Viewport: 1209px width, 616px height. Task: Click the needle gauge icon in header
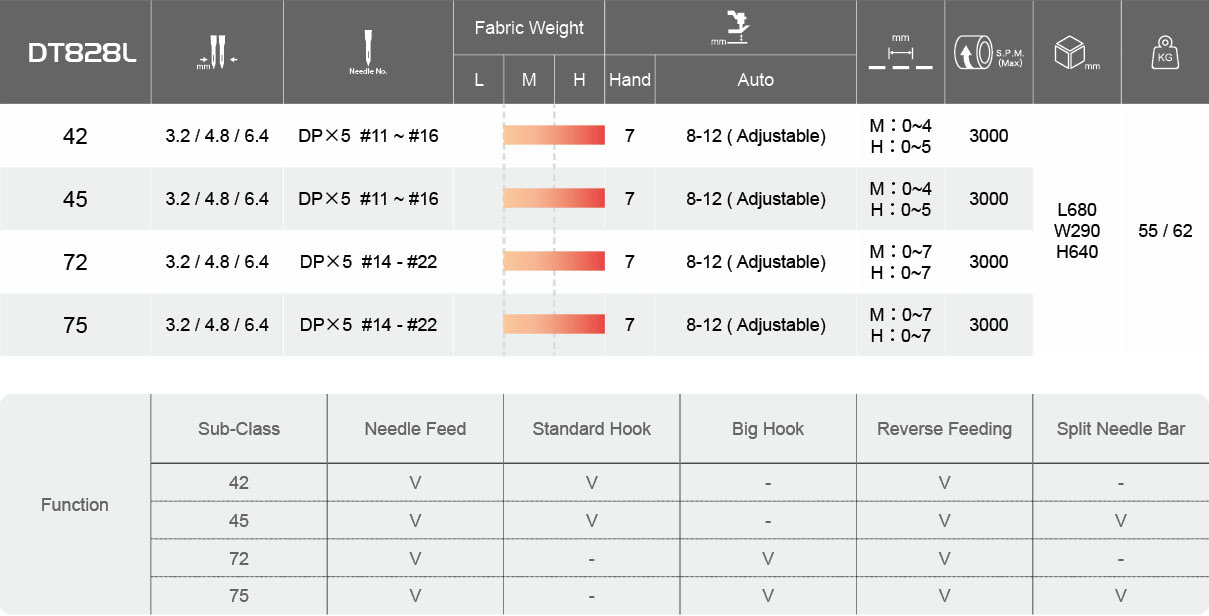(x=217, y=52)
